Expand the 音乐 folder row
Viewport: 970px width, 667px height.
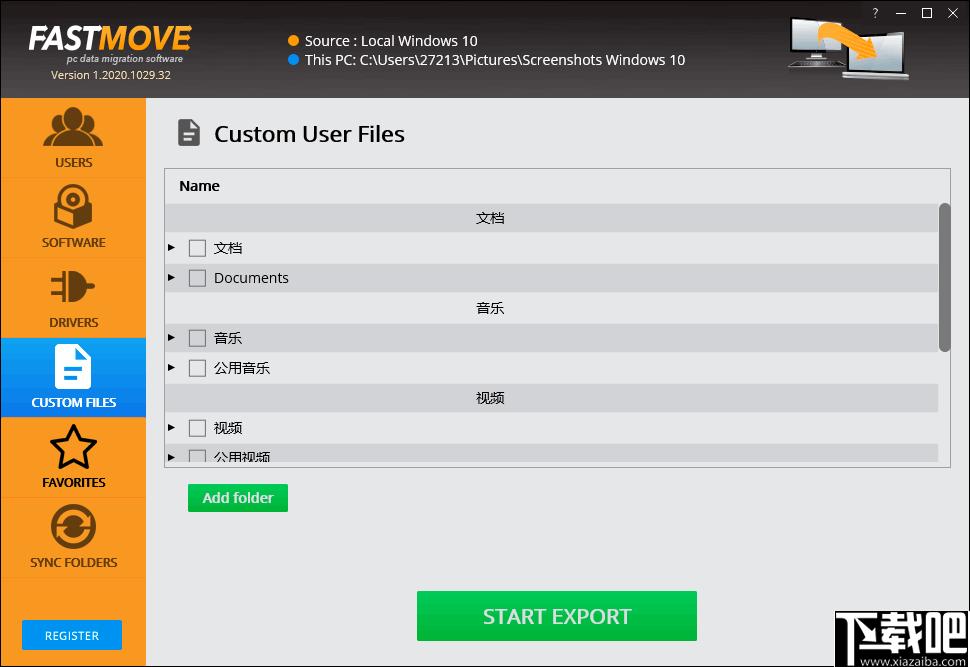point(171,337)
